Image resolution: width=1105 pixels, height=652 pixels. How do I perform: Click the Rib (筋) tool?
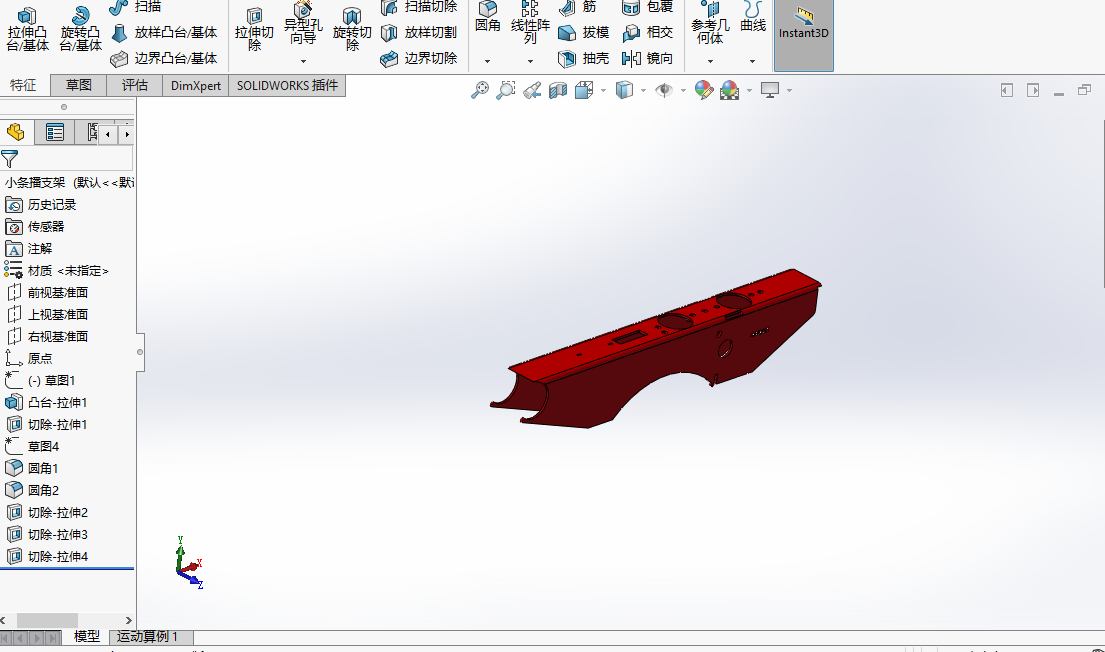coord(578,7)
